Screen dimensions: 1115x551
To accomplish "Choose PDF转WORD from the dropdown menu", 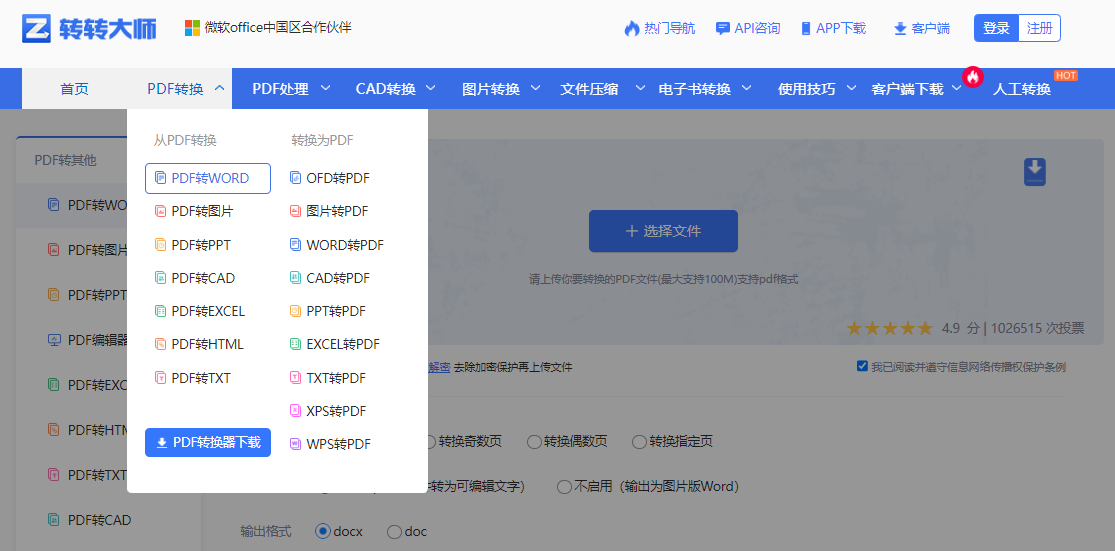I will (x=208, y=178).
